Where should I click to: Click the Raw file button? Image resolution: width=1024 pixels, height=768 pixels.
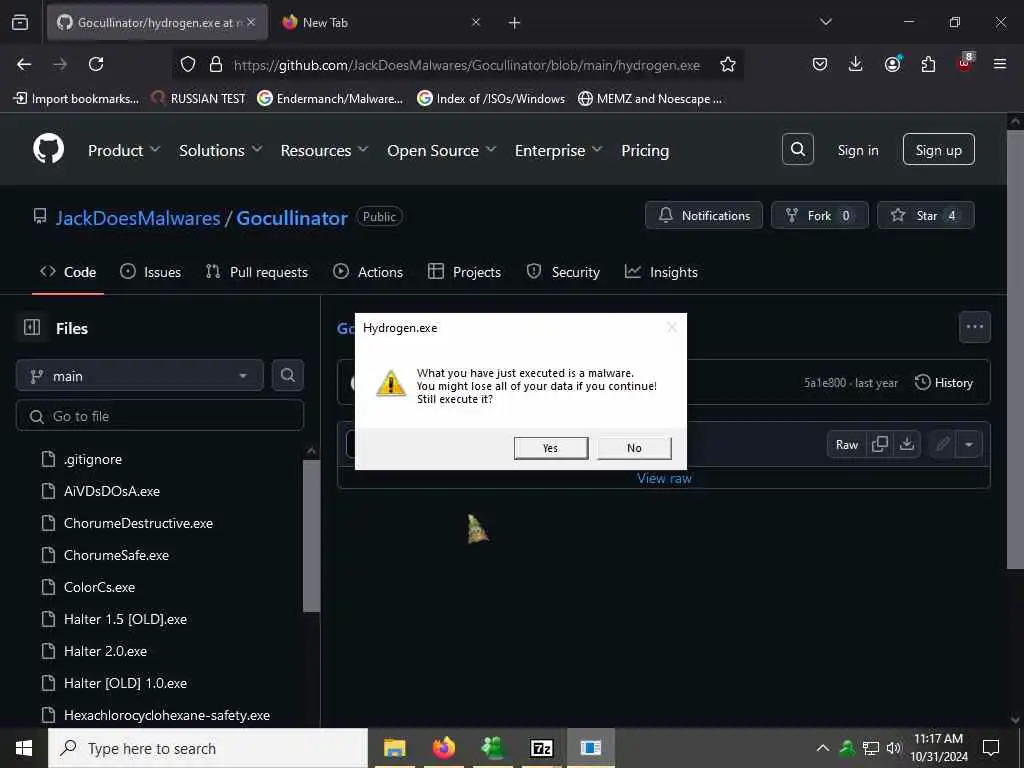pos(846,445)
